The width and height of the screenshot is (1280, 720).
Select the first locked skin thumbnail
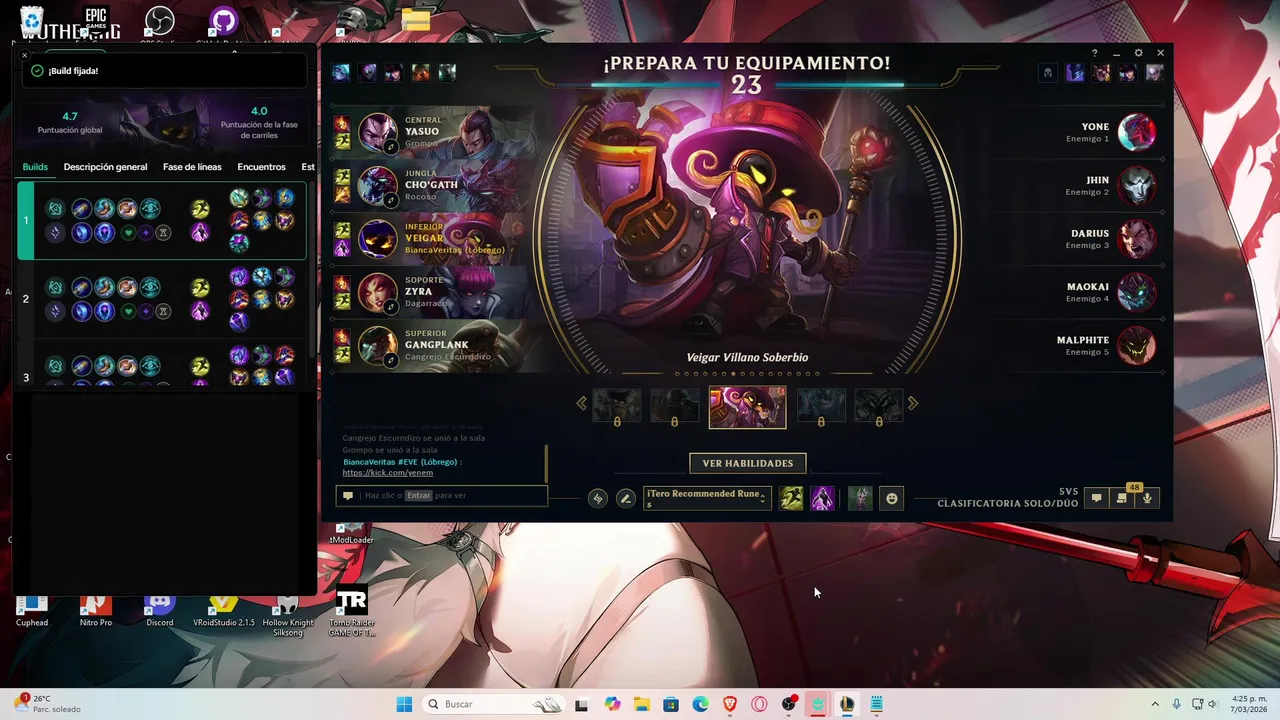(x=617, y=407)
